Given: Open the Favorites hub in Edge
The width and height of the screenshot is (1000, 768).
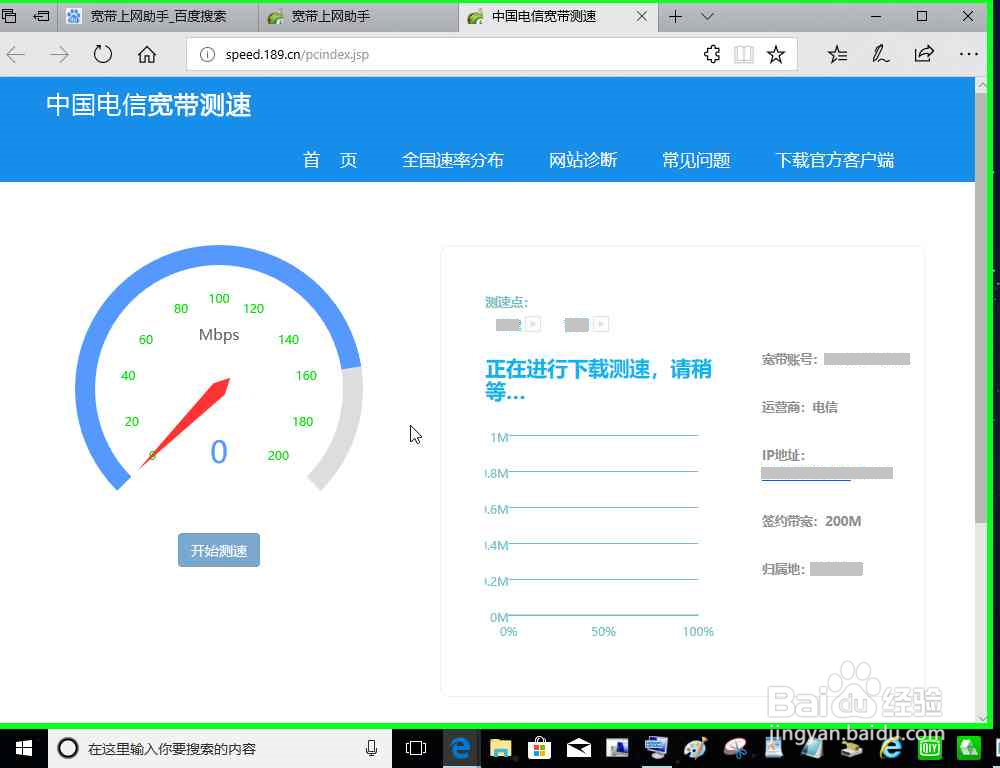Looking at the screenshot, I should pyautogui.click(x=837, y=54).
